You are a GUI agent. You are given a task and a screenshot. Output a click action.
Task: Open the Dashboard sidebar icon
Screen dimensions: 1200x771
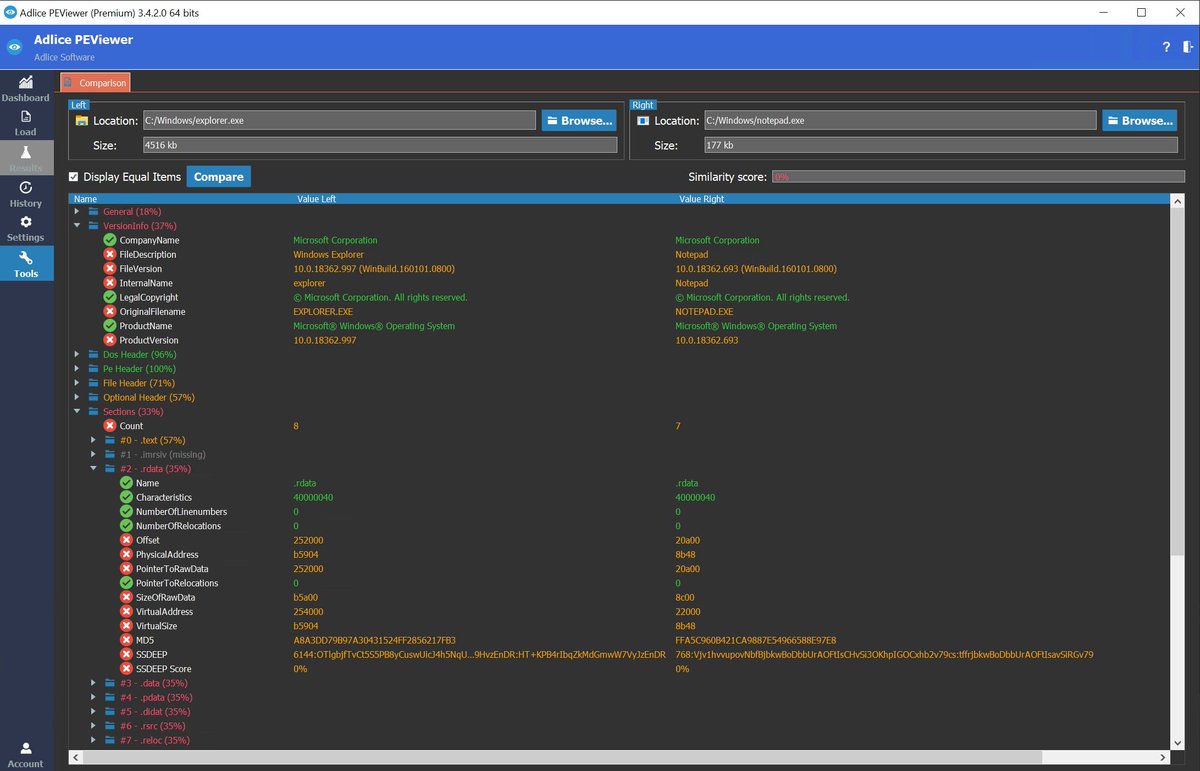(25, 88)
